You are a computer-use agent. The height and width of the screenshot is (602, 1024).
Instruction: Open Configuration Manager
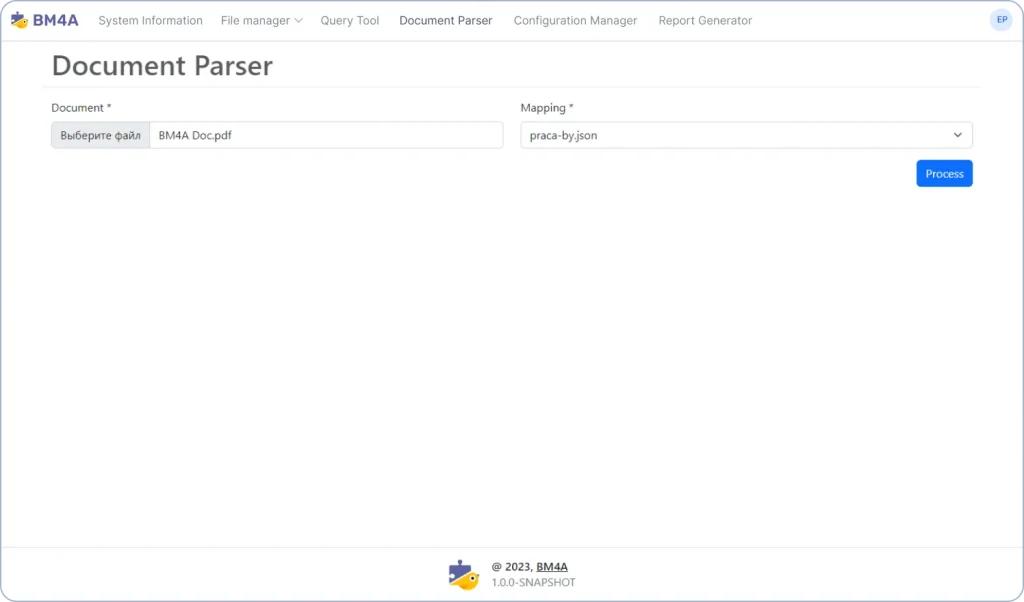click(575, 20)
